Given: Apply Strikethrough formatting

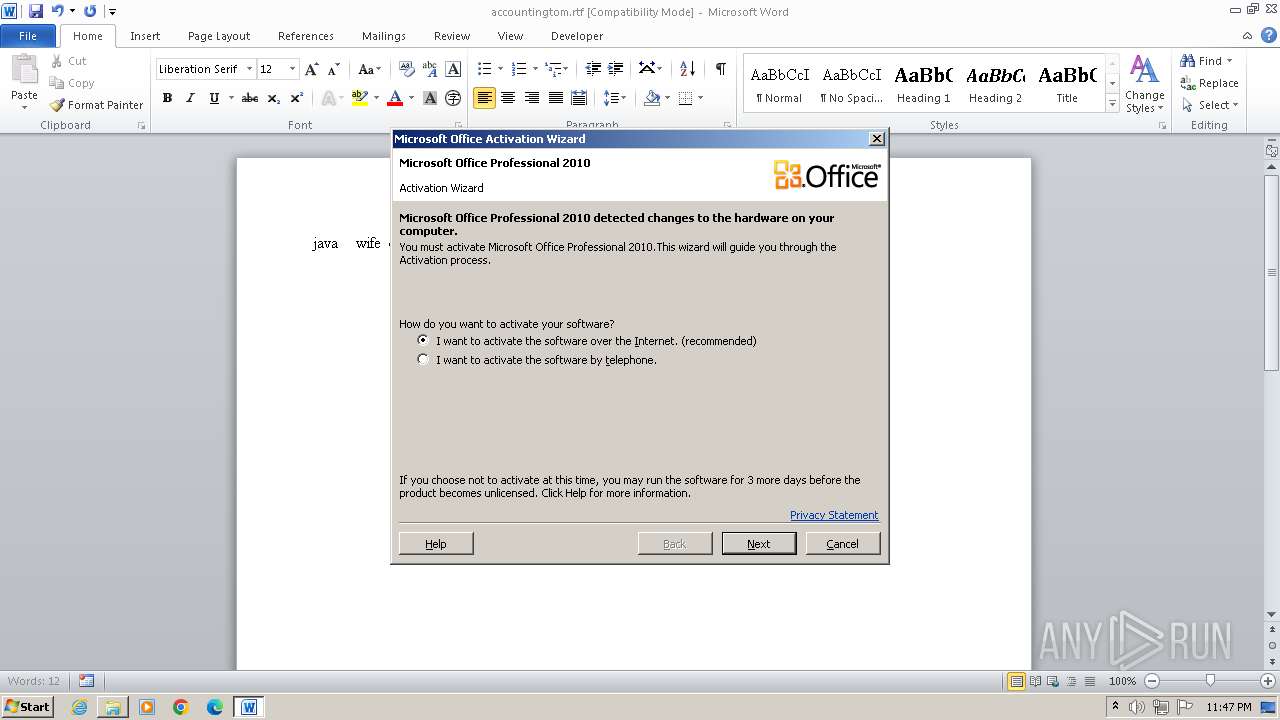Looking at the screenshot, I should 250,98.
